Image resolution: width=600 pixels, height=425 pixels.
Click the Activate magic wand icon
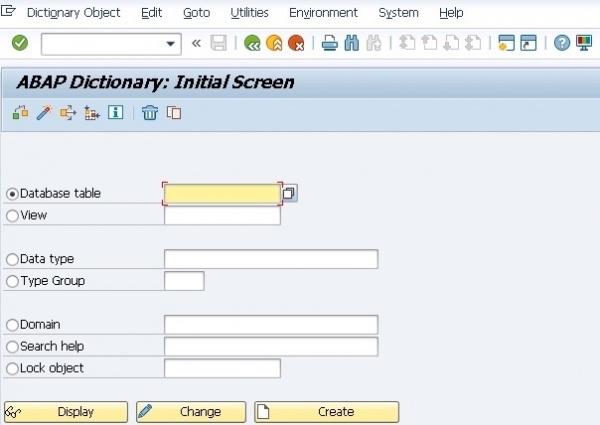pos(44,113)
